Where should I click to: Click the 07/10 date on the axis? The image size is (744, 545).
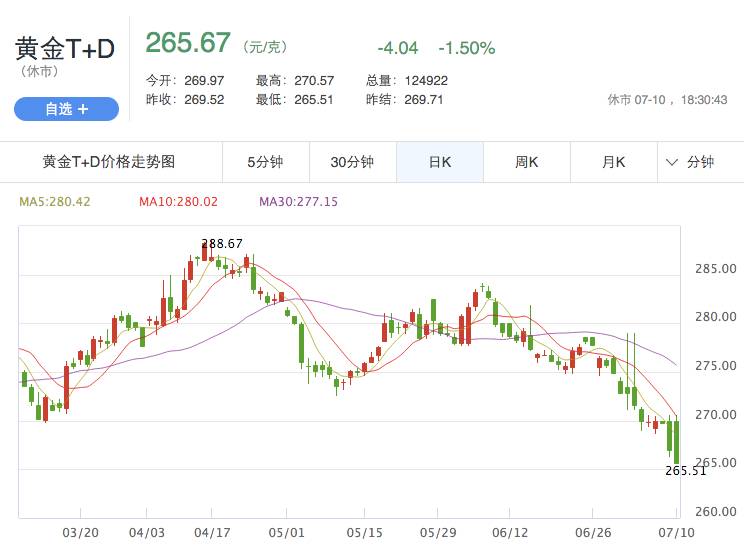[x=676, y=533]
